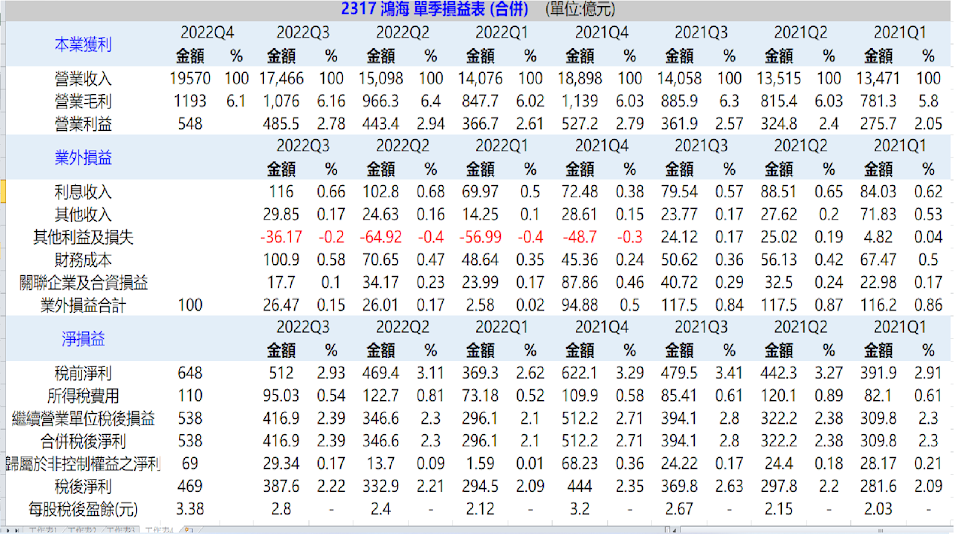This screenshot has width=958, height=534.
Task: Click finance cost value '100.9'
Action: click(x=281, y=260)
